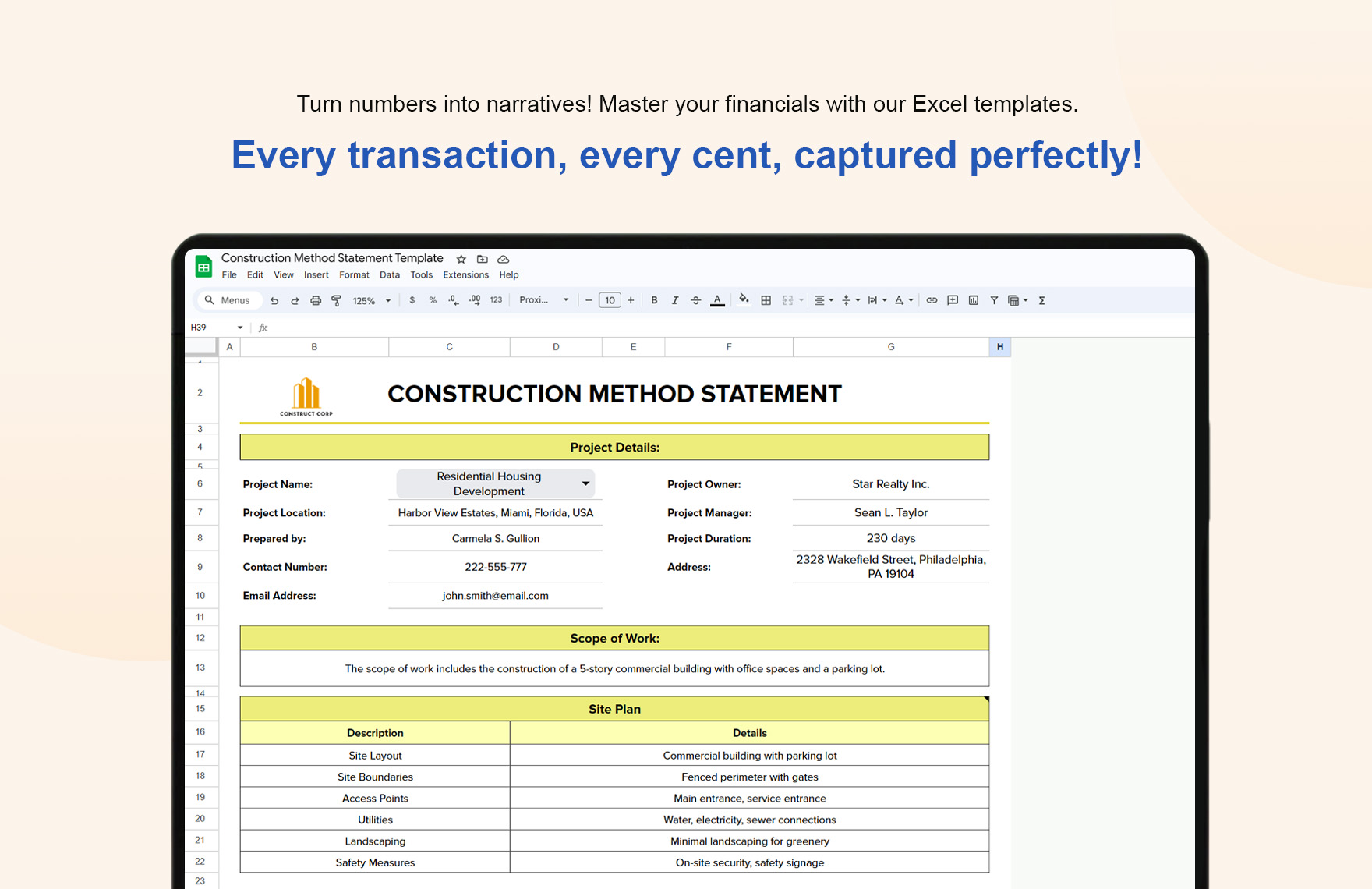
Task: Click the merge cells icon
Action: coord(788,300)
